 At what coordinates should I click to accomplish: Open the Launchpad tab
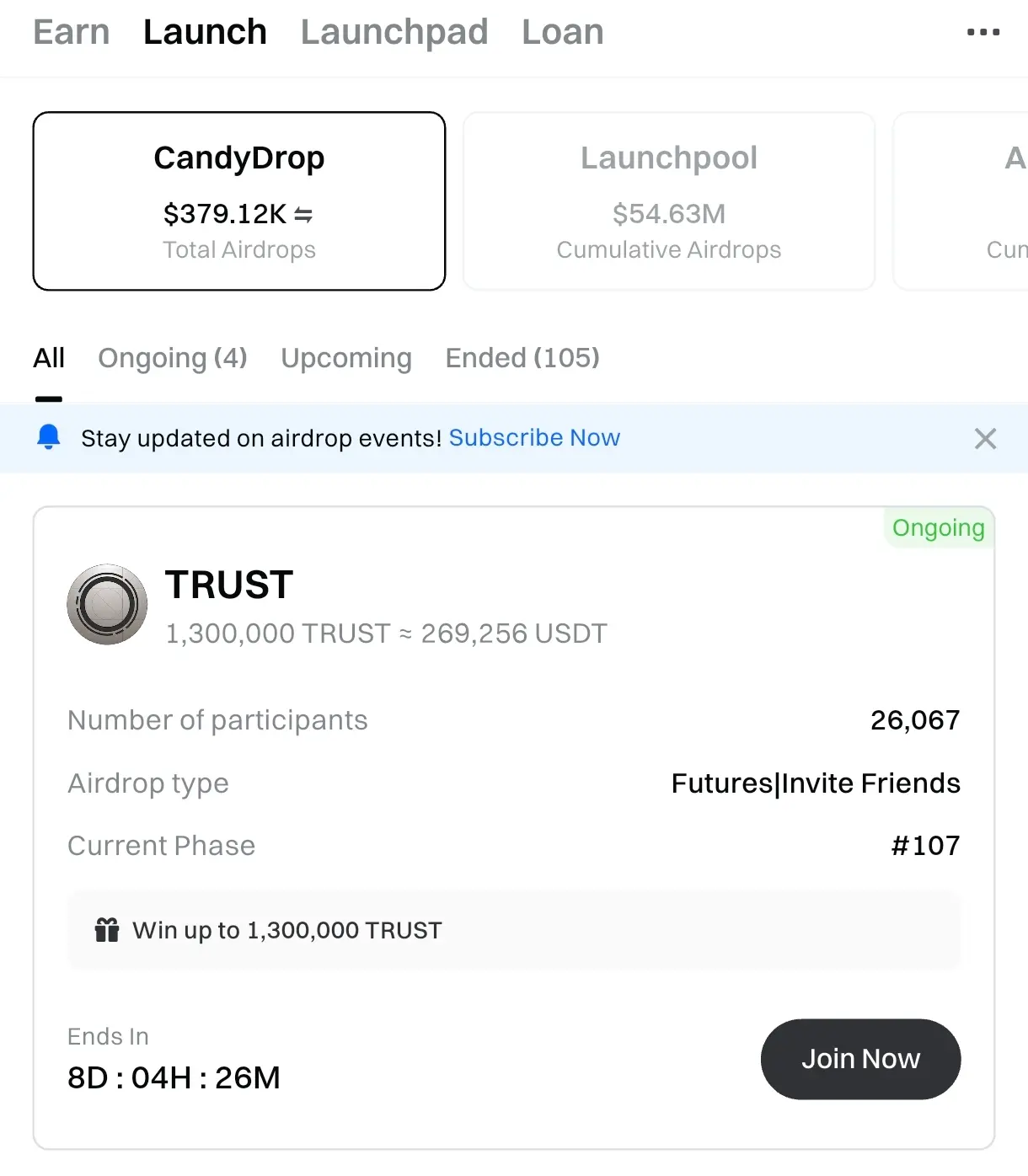394,32
